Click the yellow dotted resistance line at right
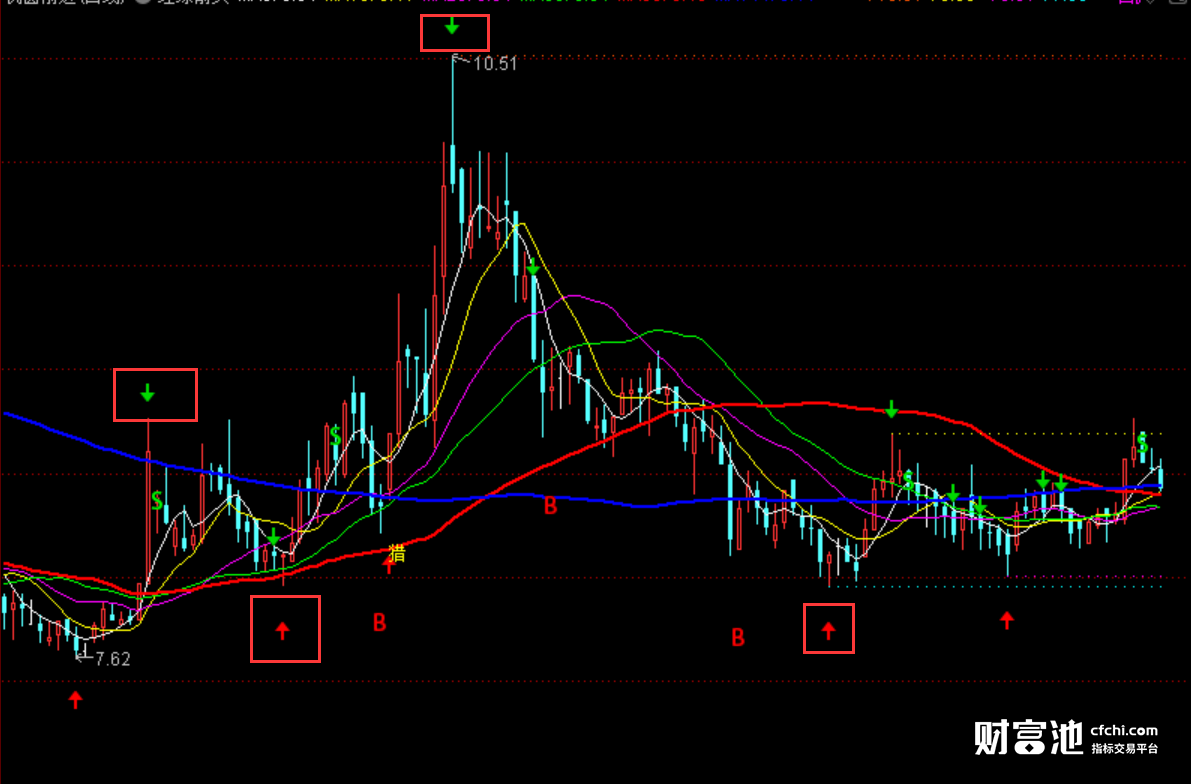This screenshot has width=1191, height=784. tap(1027, 434)
